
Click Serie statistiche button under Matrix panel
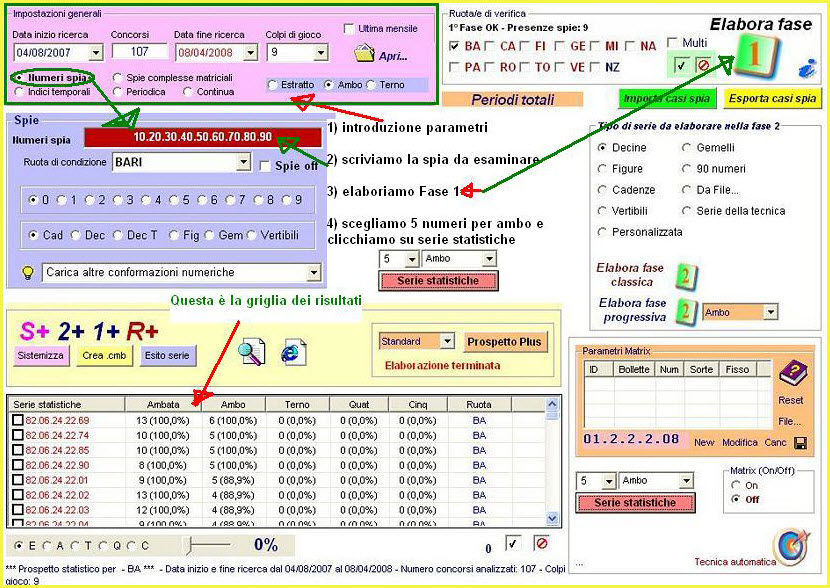(x=635, y=503)
